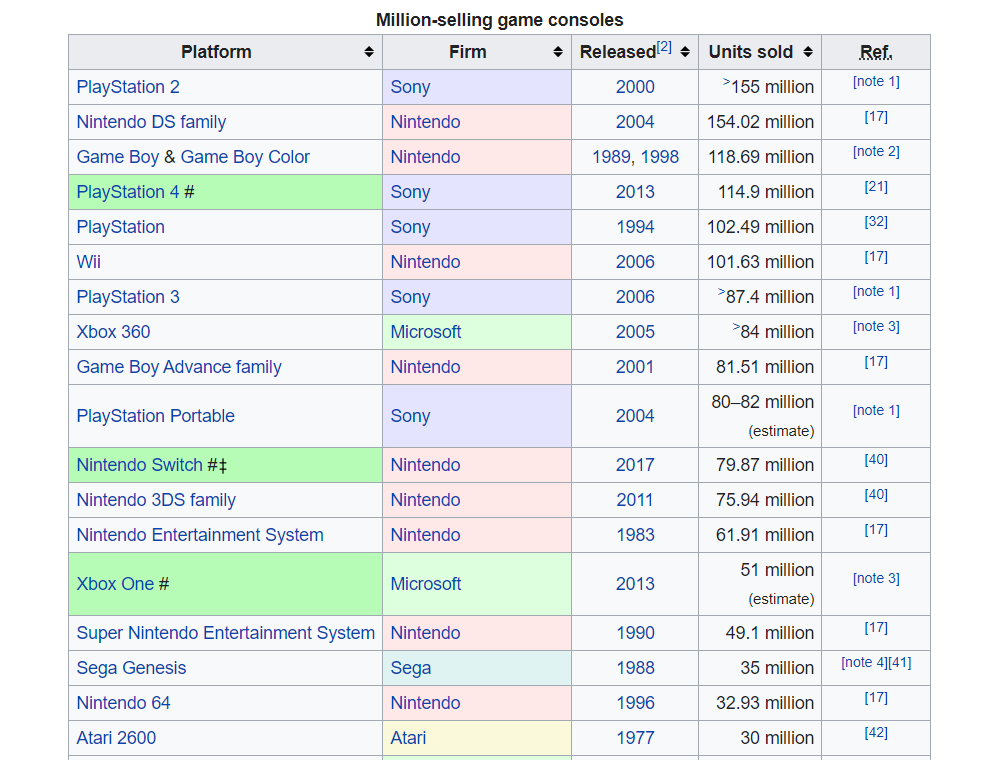
Task: Open the PlayStation Portable link
Action: [155, 416]
